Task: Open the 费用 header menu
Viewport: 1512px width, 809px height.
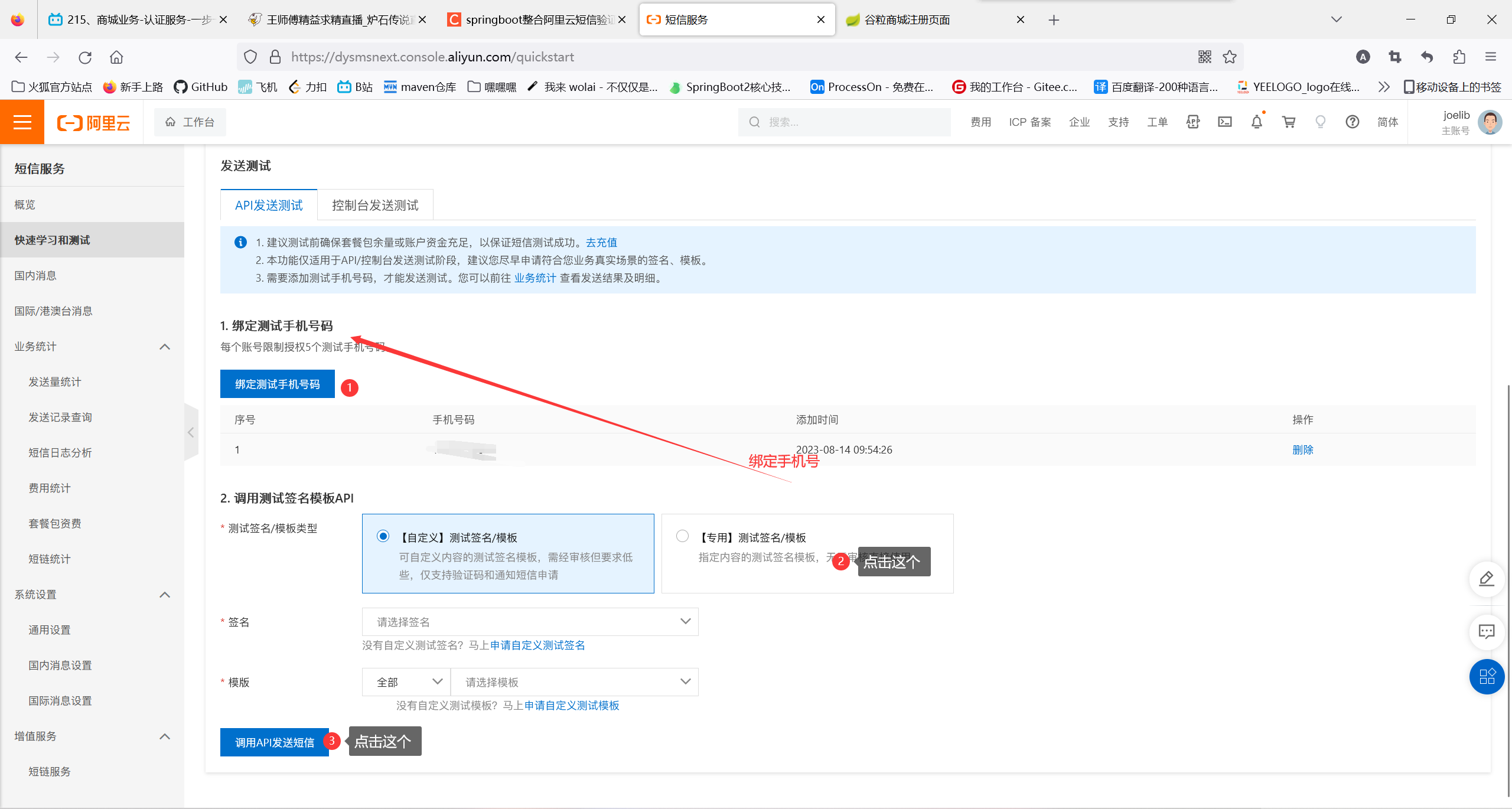Action: 980,122
